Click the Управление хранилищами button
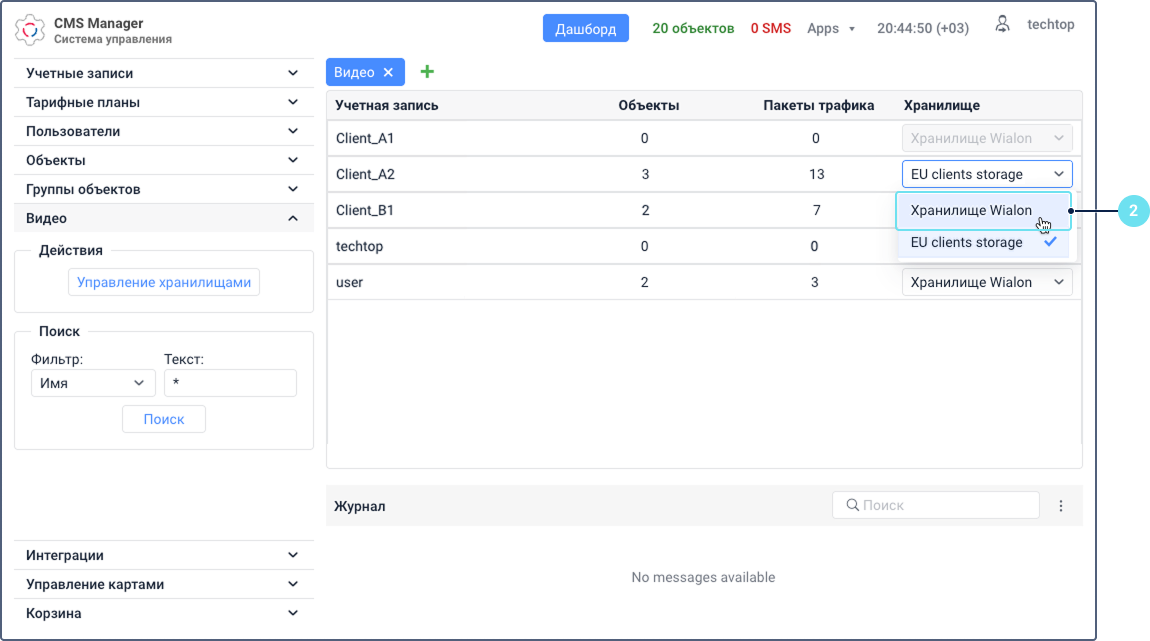Screen dimensions: 1150x641 click(164, 281)
